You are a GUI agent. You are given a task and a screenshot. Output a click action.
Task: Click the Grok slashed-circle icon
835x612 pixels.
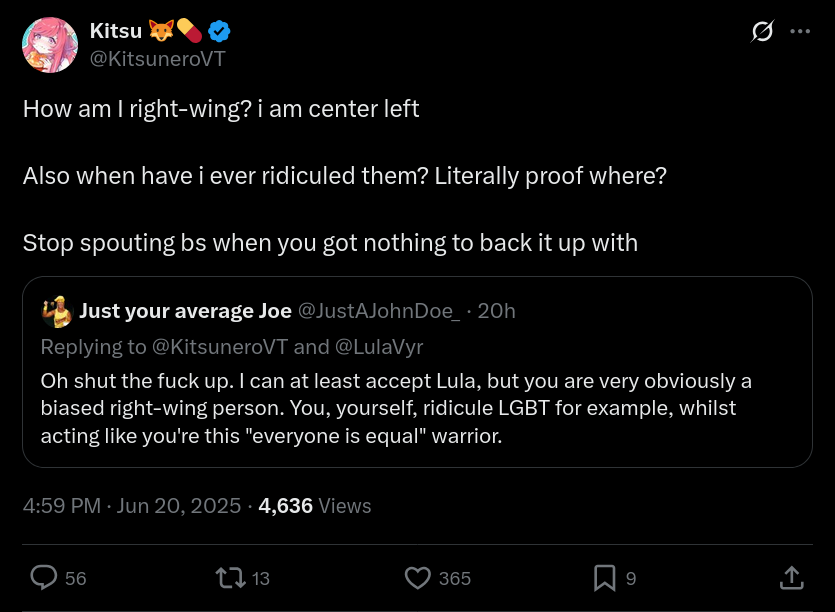(x=762, y=32)
